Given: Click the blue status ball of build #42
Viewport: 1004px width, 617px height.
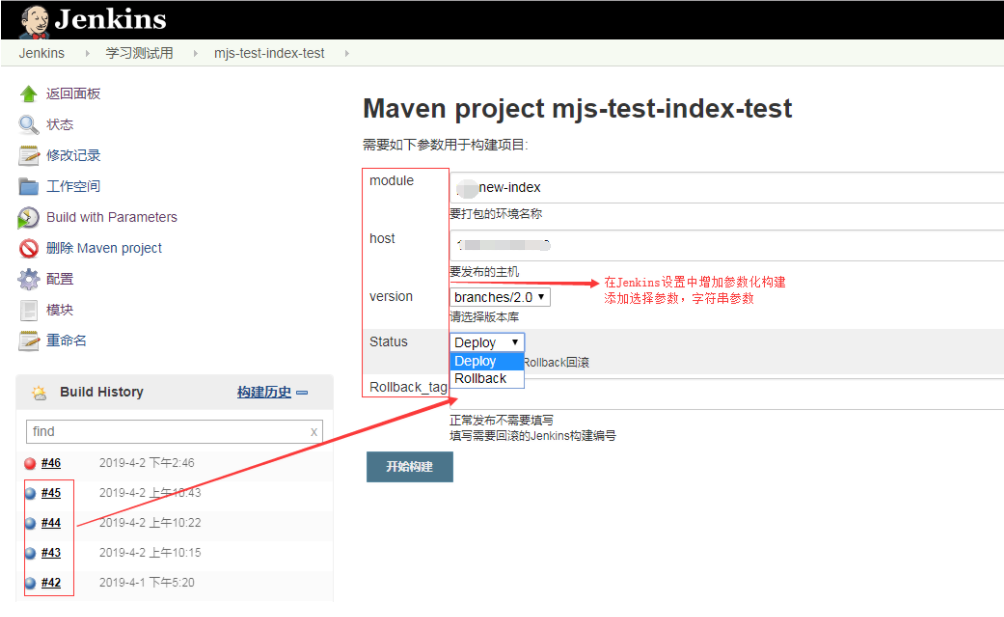Looking at the screenshot, I should click(30, 583).
